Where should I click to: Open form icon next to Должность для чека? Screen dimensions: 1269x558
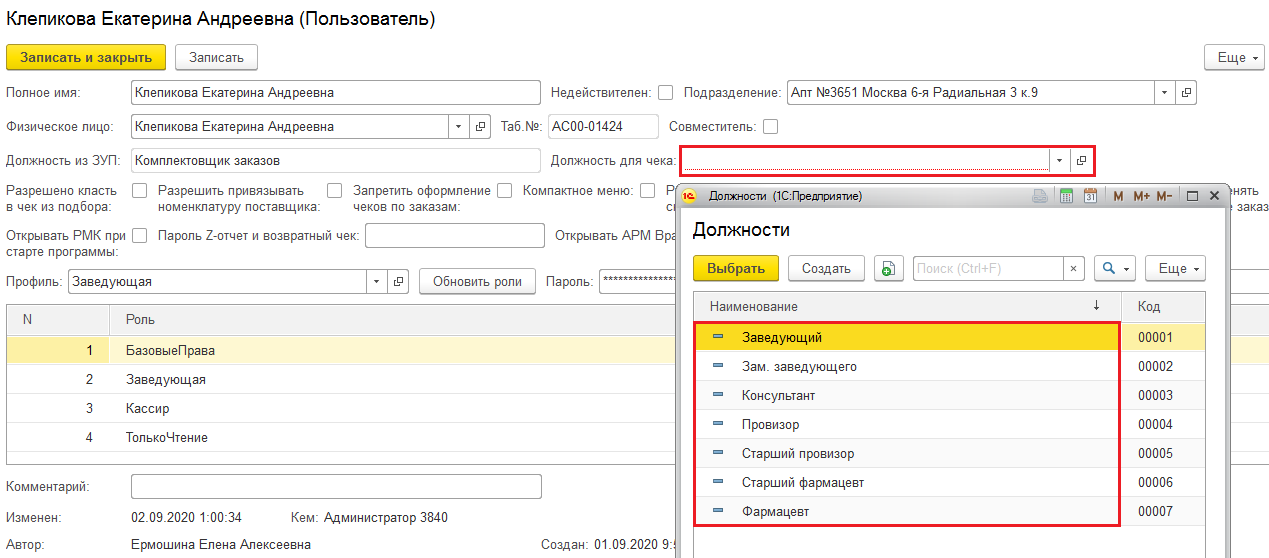(1082, 160)
